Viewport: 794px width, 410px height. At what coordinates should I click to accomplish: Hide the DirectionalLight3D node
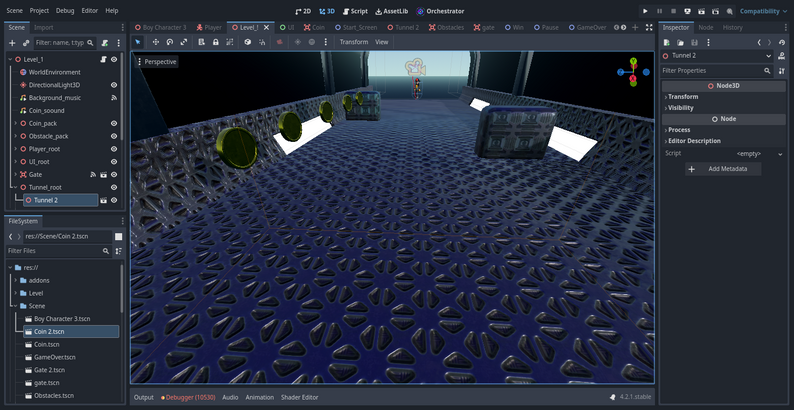(114, 85)
